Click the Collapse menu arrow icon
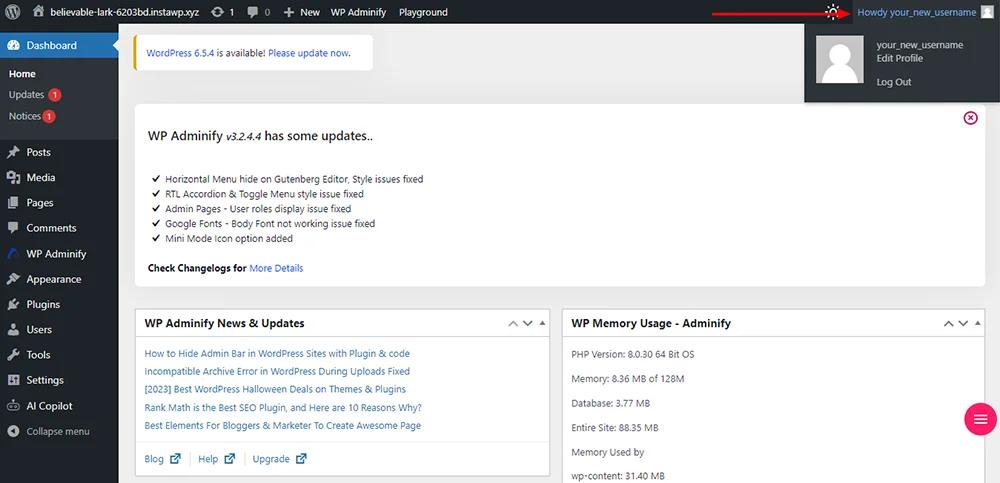 13,431
